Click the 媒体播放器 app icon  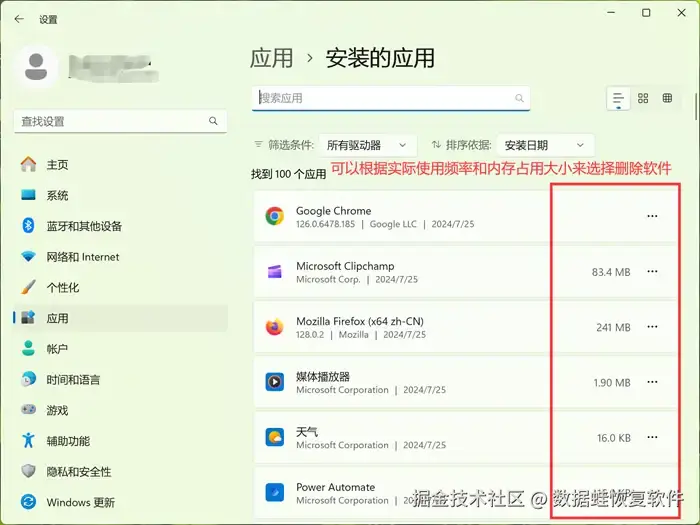(275, 382)
